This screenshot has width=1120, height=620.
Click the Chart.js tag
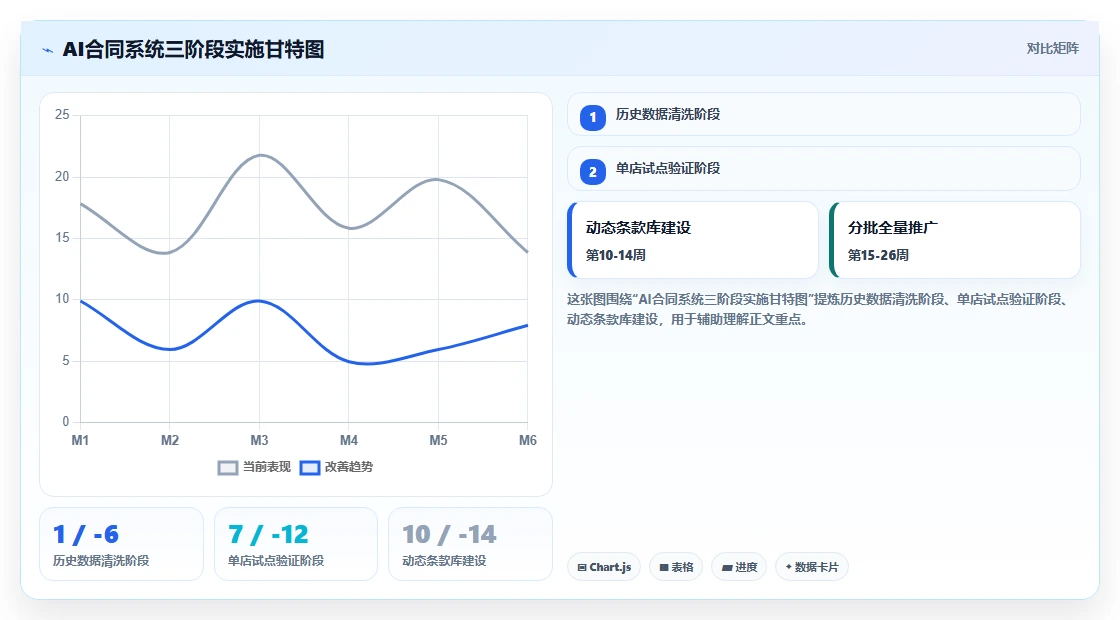tap(604, 567)
